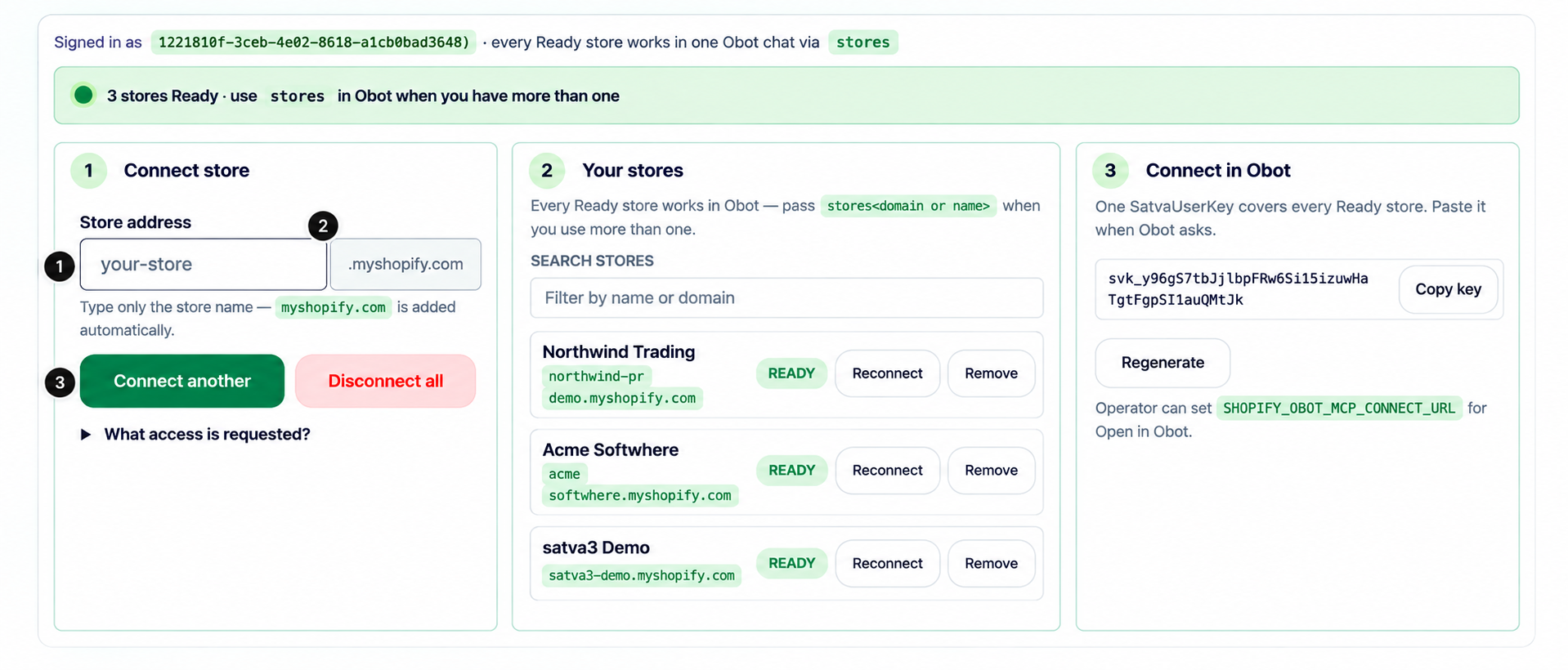Click the Connect in Obot heading
Image resolution: width=1568 pixels, height=670 pixels.
[1218, 170]
